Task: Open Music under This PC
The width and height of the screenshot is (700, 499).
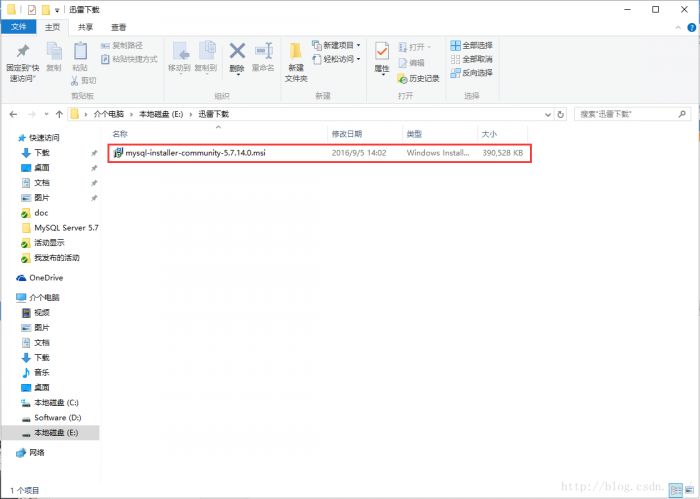Action: (x=42, y=373)
